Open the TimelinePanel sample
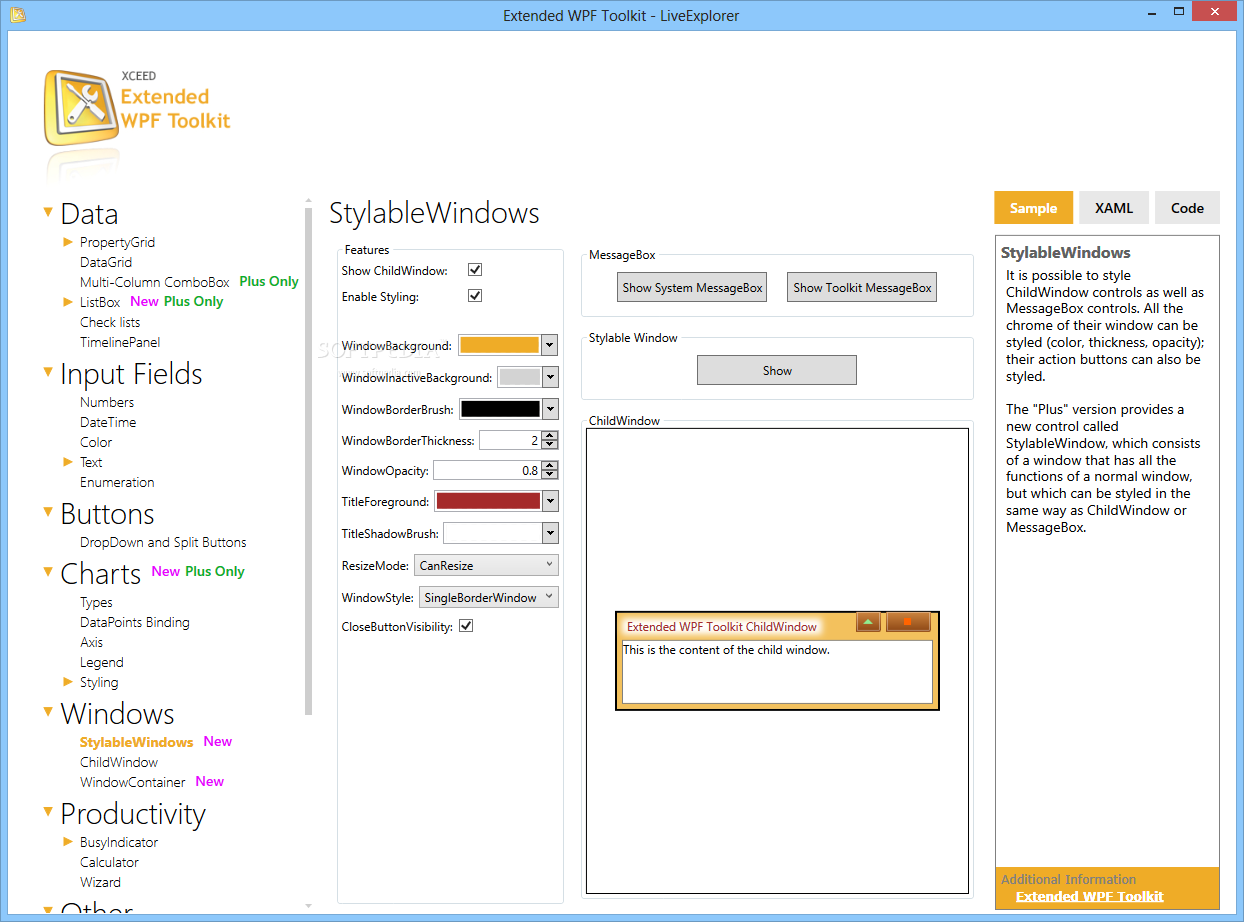 [120, 342]
